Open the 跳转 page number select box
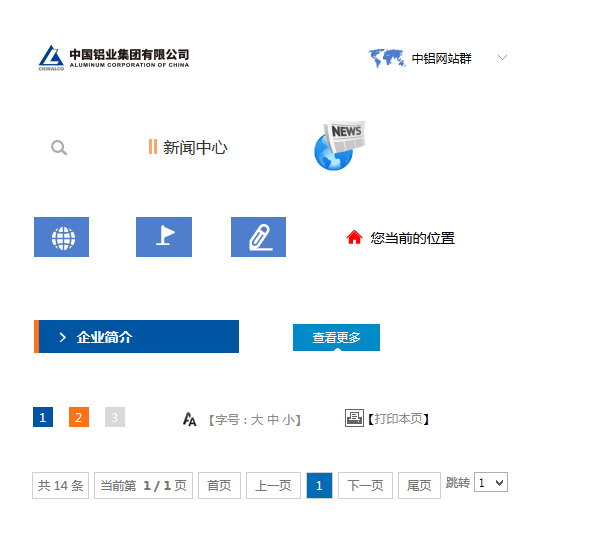601x535 pixels. point(491,483)
